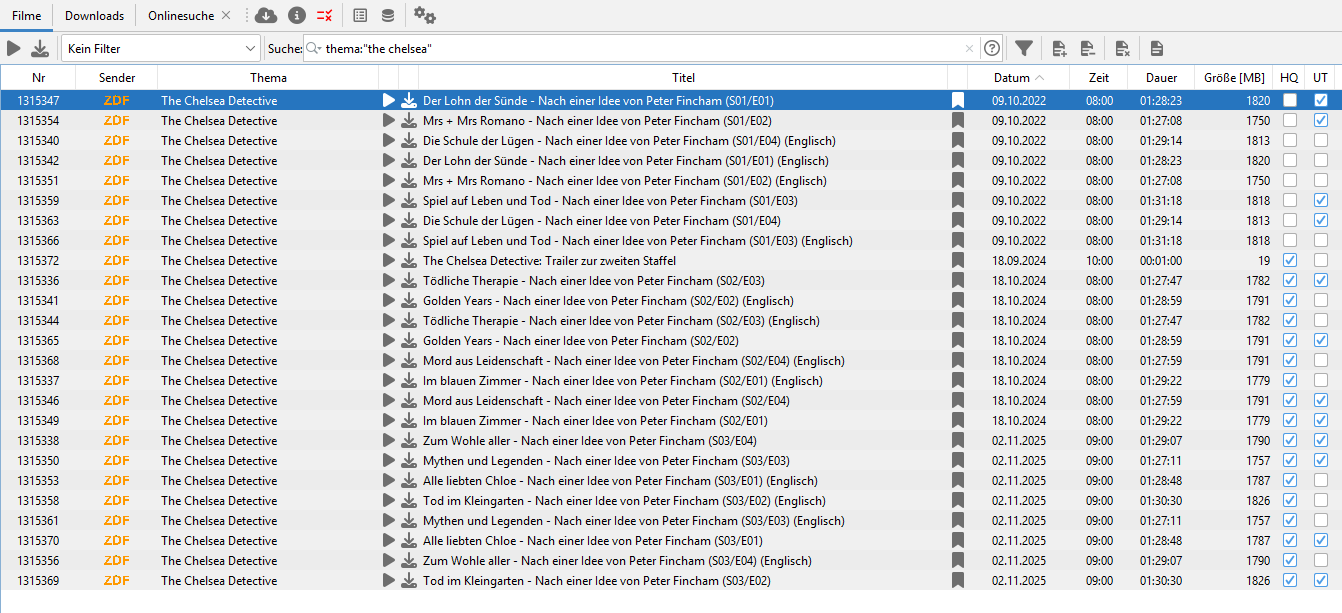The height and width of the screenshot is (613, 1342).
Task: Sort by the Datum column header
Action: click(1019, 77)
